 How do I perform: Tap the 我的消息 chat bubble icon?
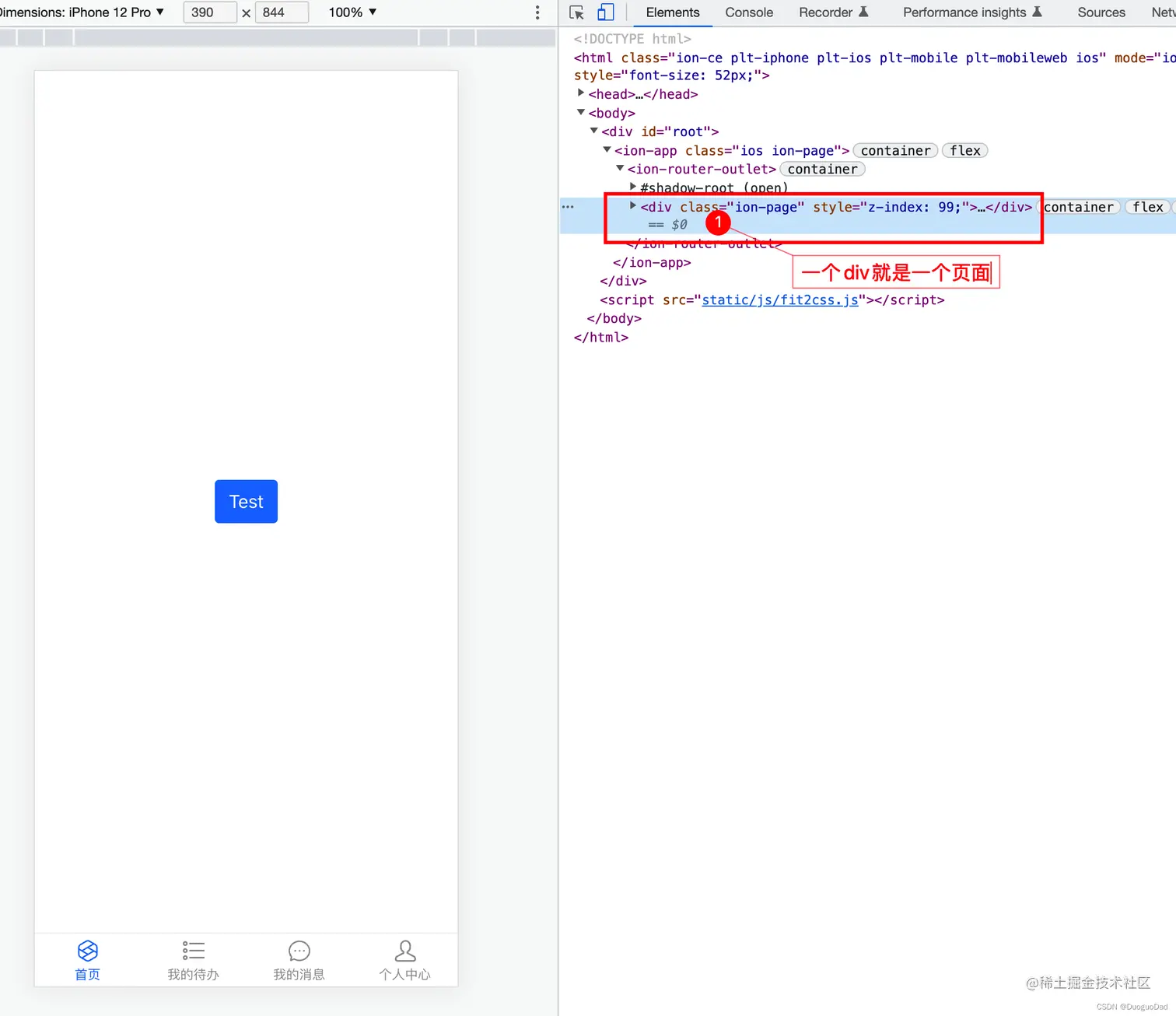[x=299, y=951]
